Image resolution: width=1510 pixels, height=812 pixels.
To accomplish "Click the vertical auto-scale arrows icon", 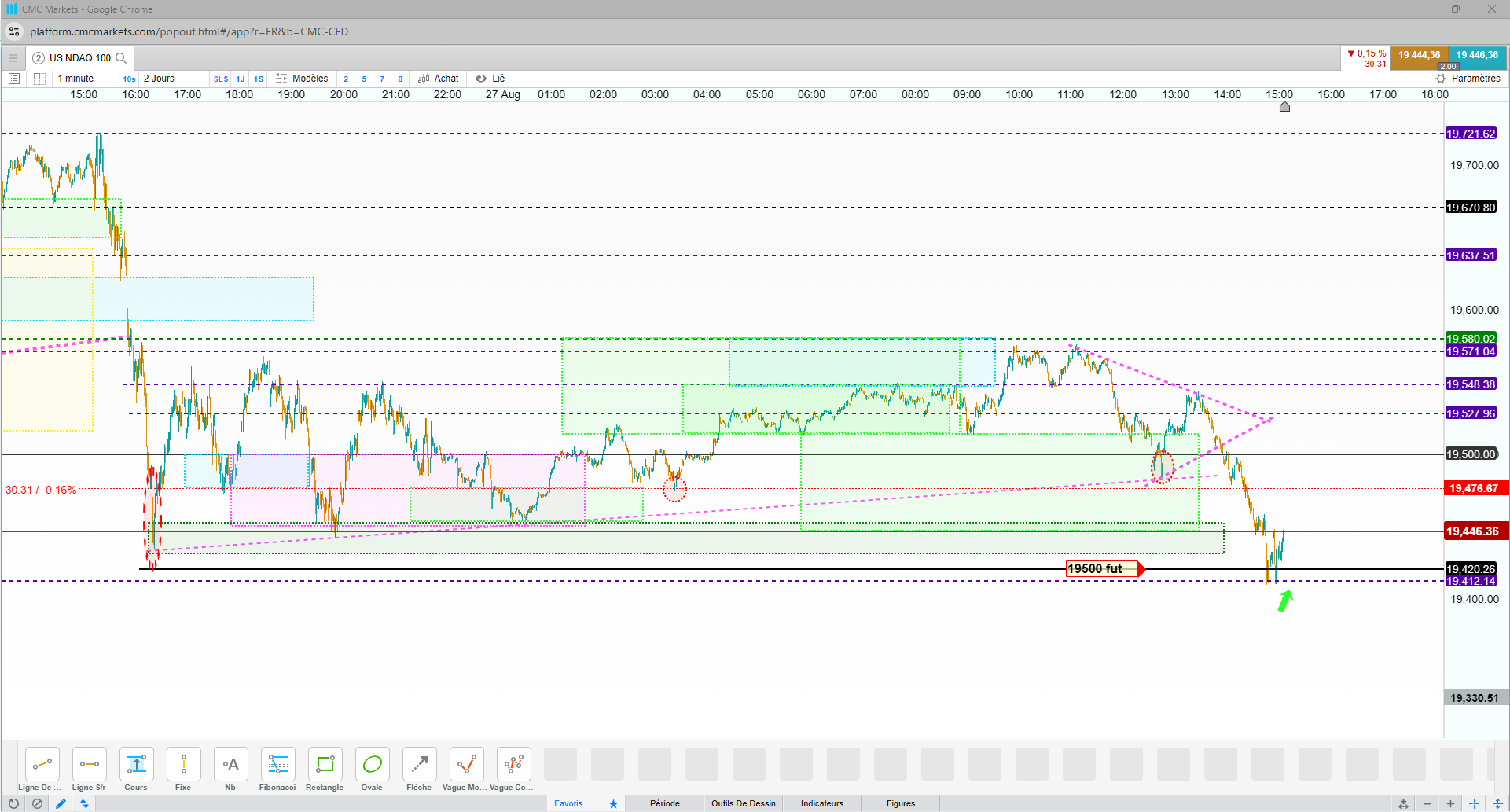I will pos(1497,803).
